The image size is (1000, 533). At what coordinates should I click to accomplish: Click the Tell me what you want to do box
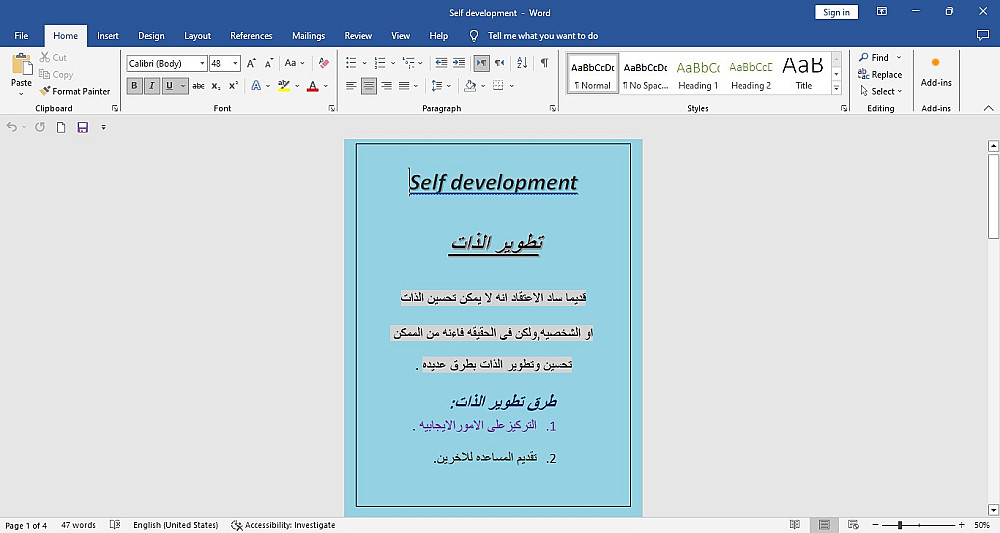pos(543,36)
